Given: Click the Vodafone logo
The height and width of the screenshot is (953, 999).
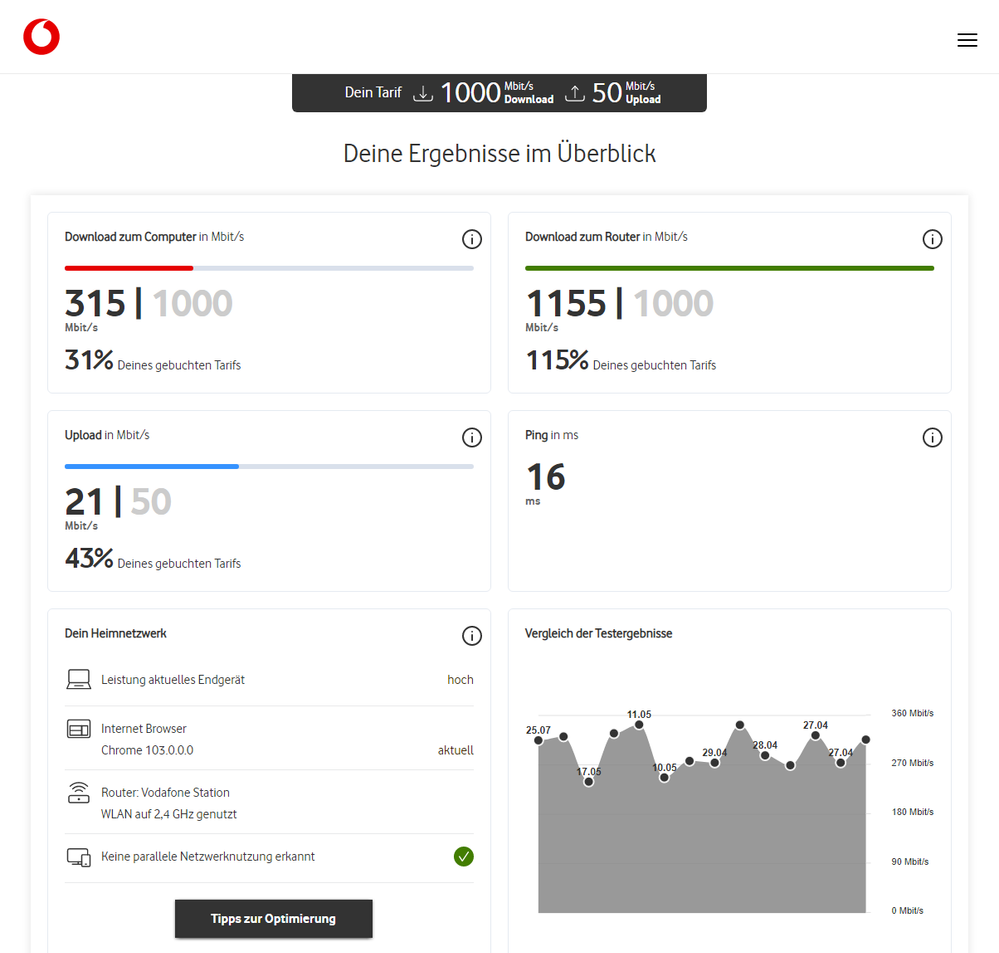Looking at the screenshot, I should (41, 37).
